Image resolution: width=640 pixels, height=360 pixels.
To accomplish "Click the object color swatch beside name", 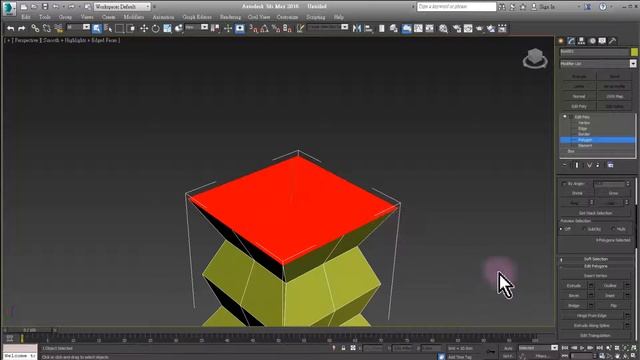I will click(634, 52).
